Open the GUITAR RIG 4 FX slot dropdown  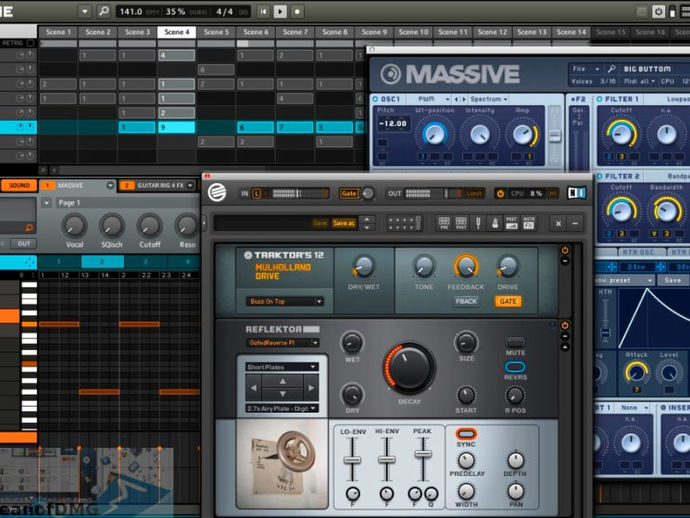[190, 186]
